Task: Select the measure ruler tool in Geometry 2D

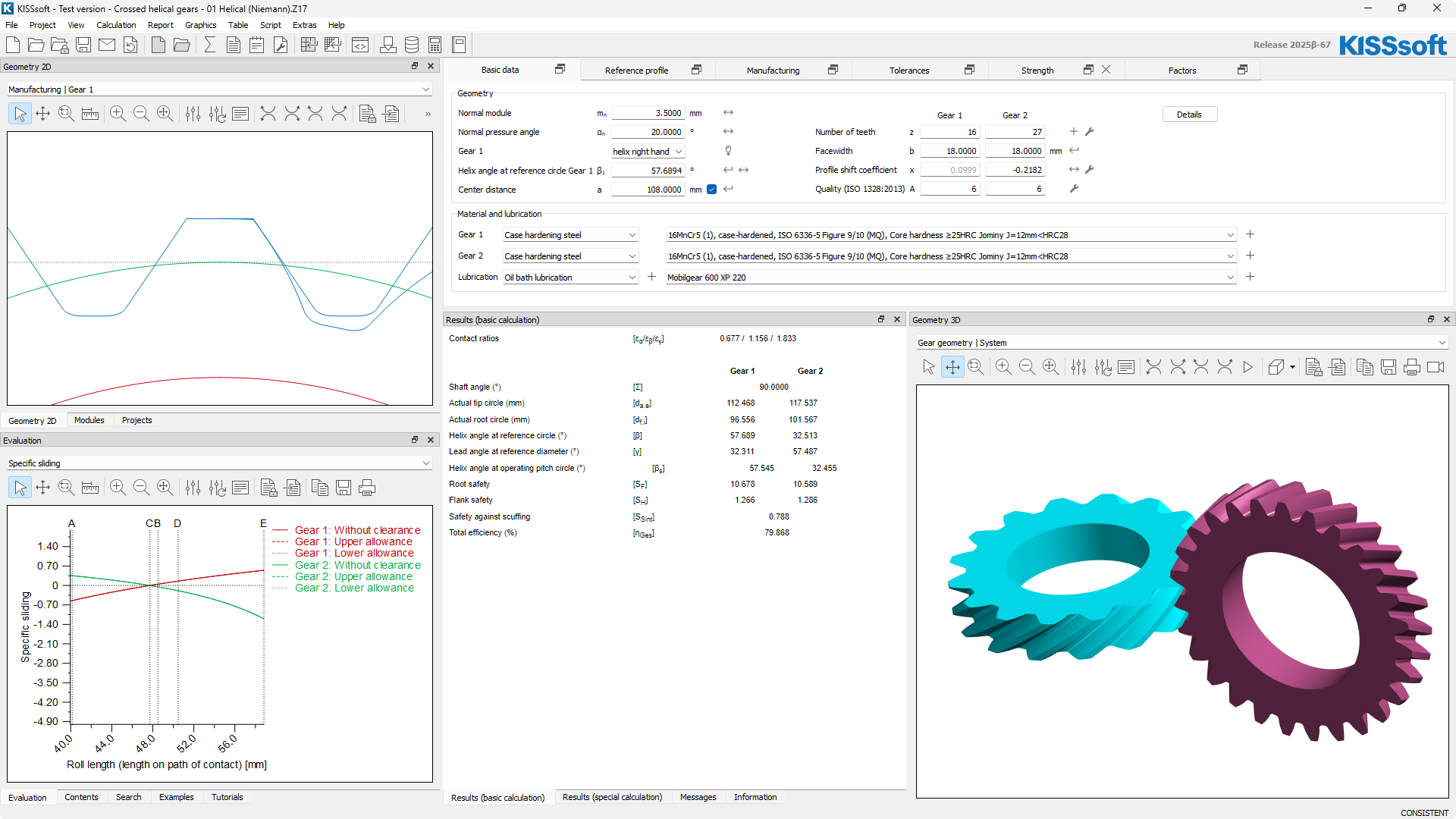Action: (x=90, y=114)
